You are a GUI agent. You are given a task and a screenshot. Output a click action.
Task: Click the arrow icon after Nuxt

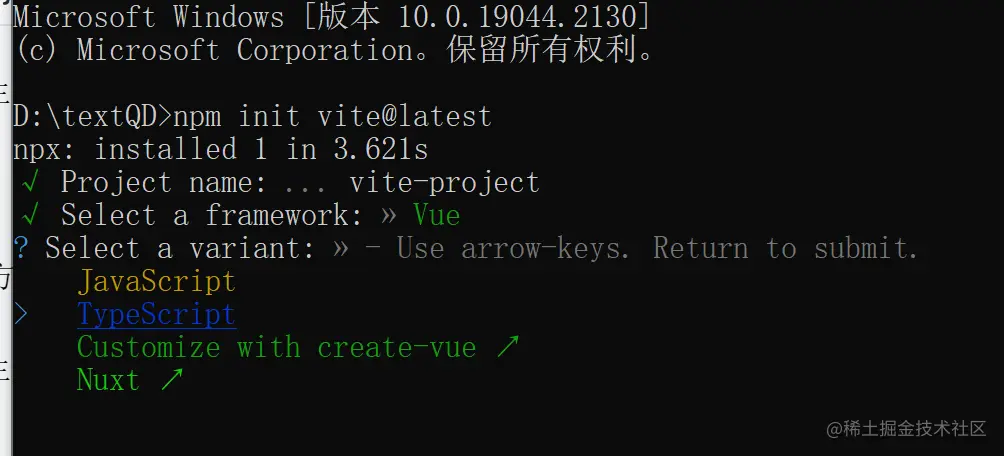point(171,380)
